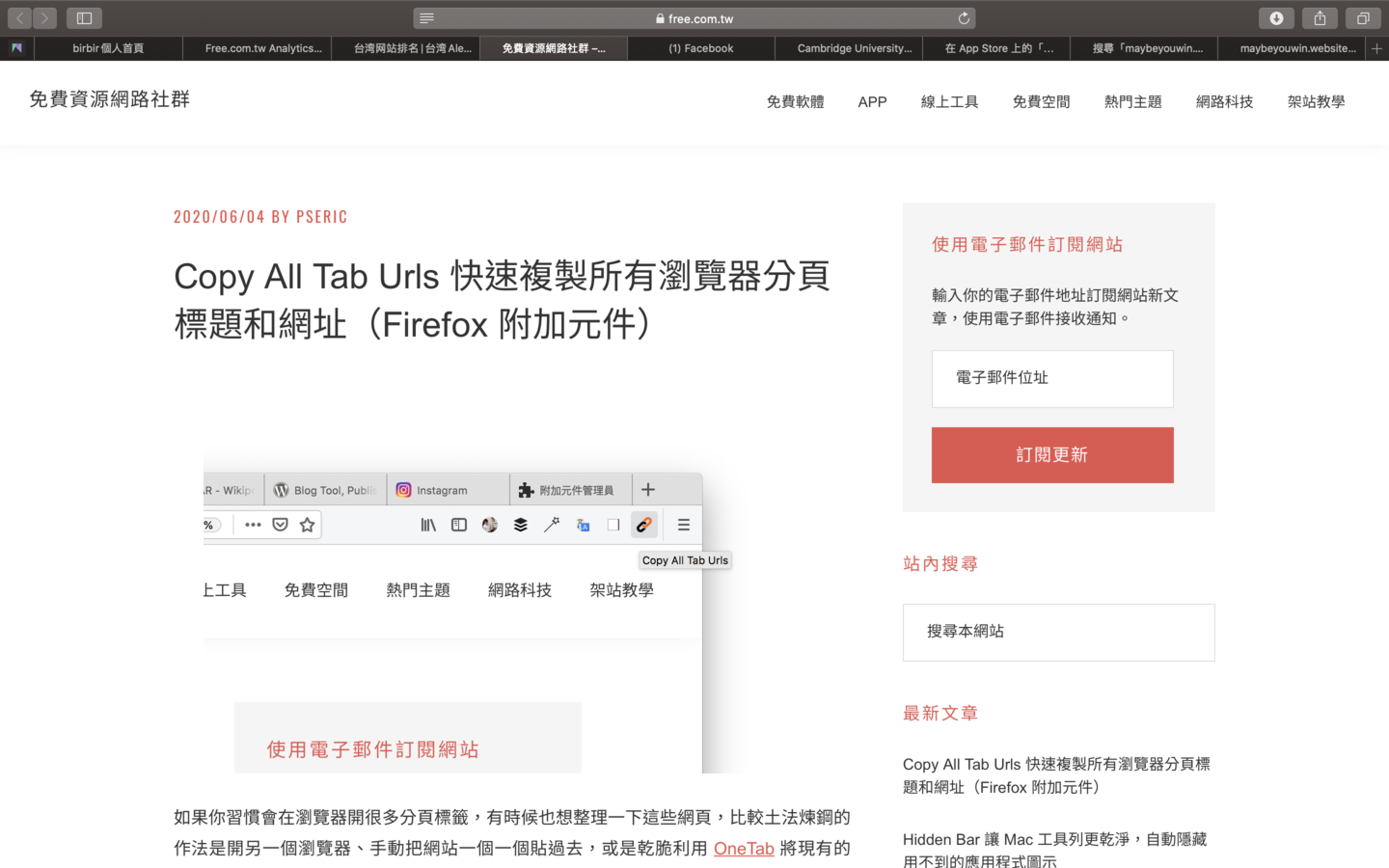Click the 搜尋本網站 search field
Screen dimensions: 1389x868
[x=1058, y=632]
